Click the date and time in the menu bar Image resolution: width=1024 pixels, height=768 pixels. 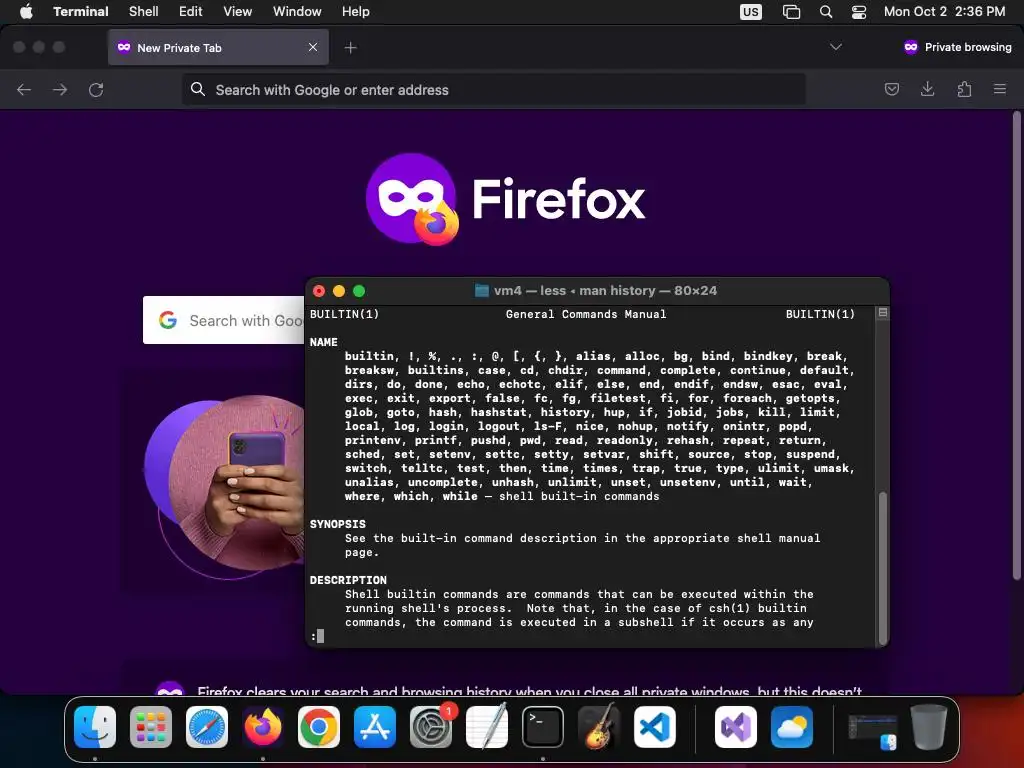tap(944, 11)
